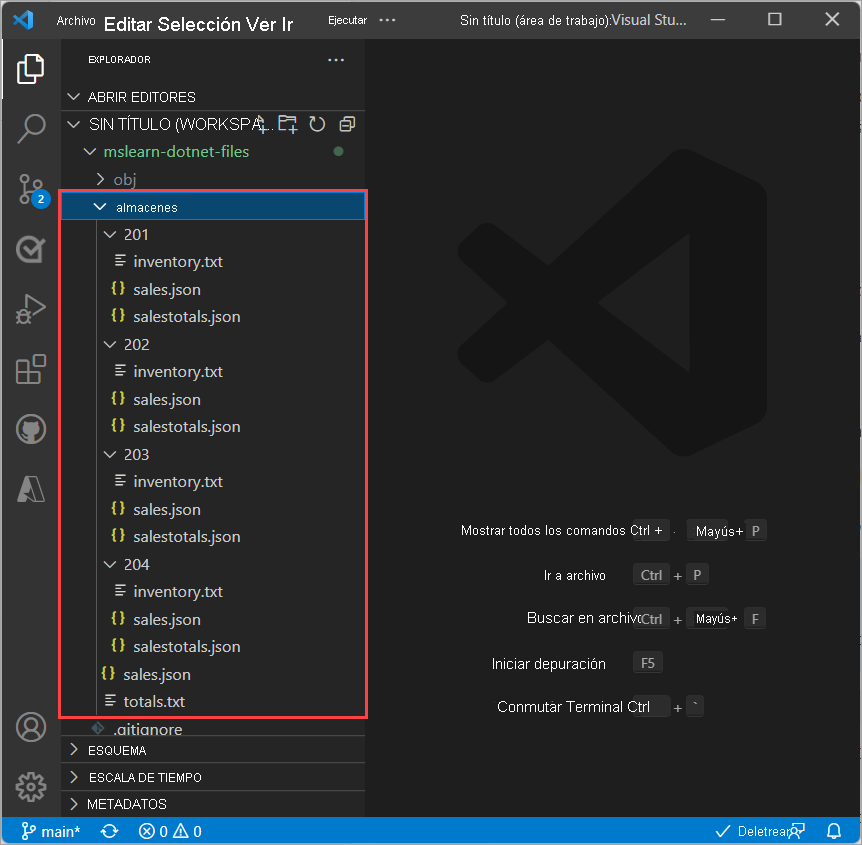
Task: Expand the ESCALA DE TIEMPO section
Action: (144, 777)
